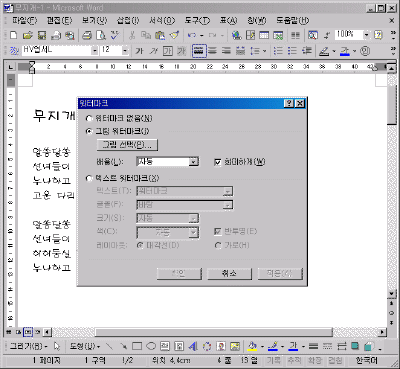Select the 워터마크 없음(N) radio button

[x=89, y=119]
